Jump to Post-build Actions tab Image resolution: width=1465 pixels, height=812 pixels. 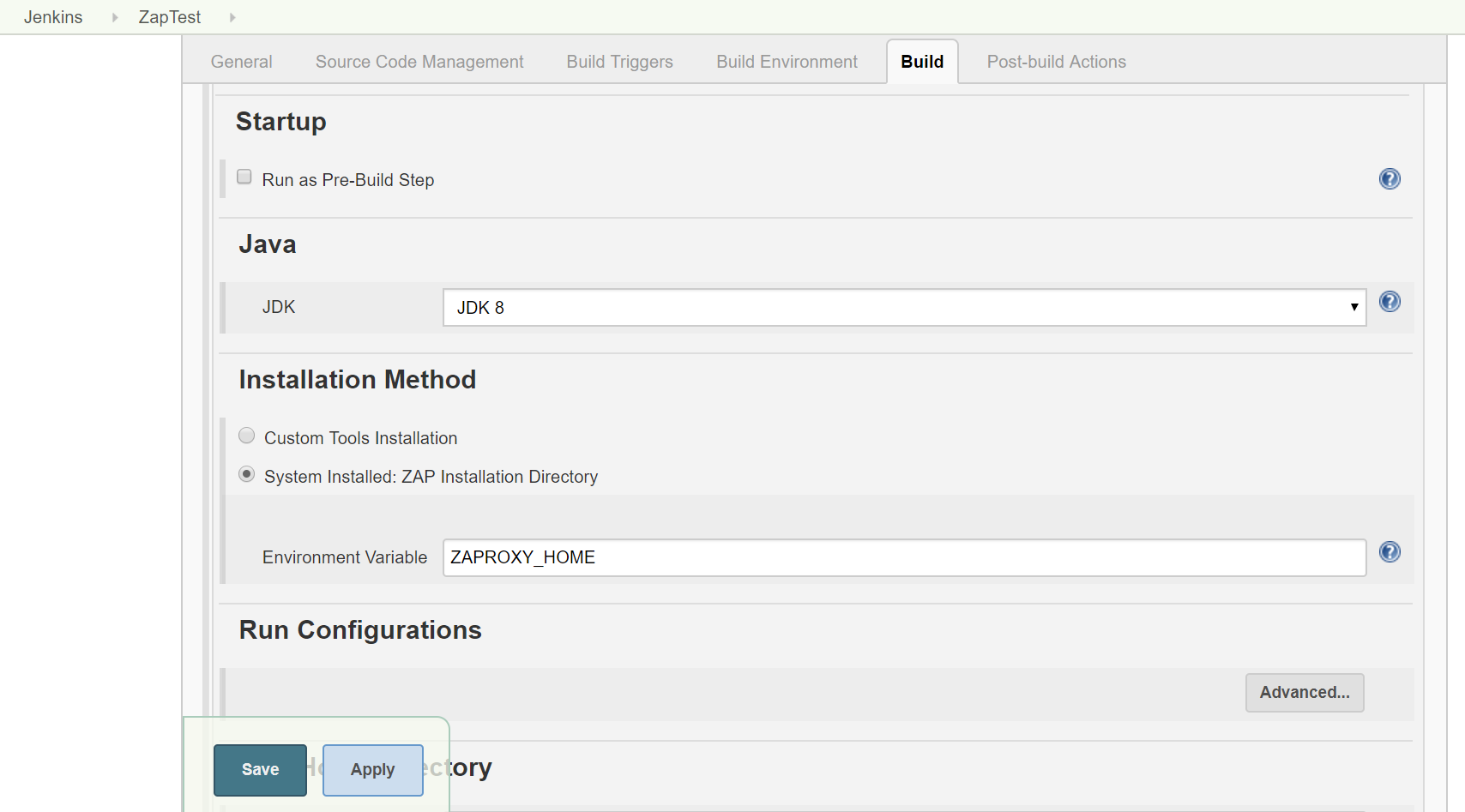pos(1056,62)
